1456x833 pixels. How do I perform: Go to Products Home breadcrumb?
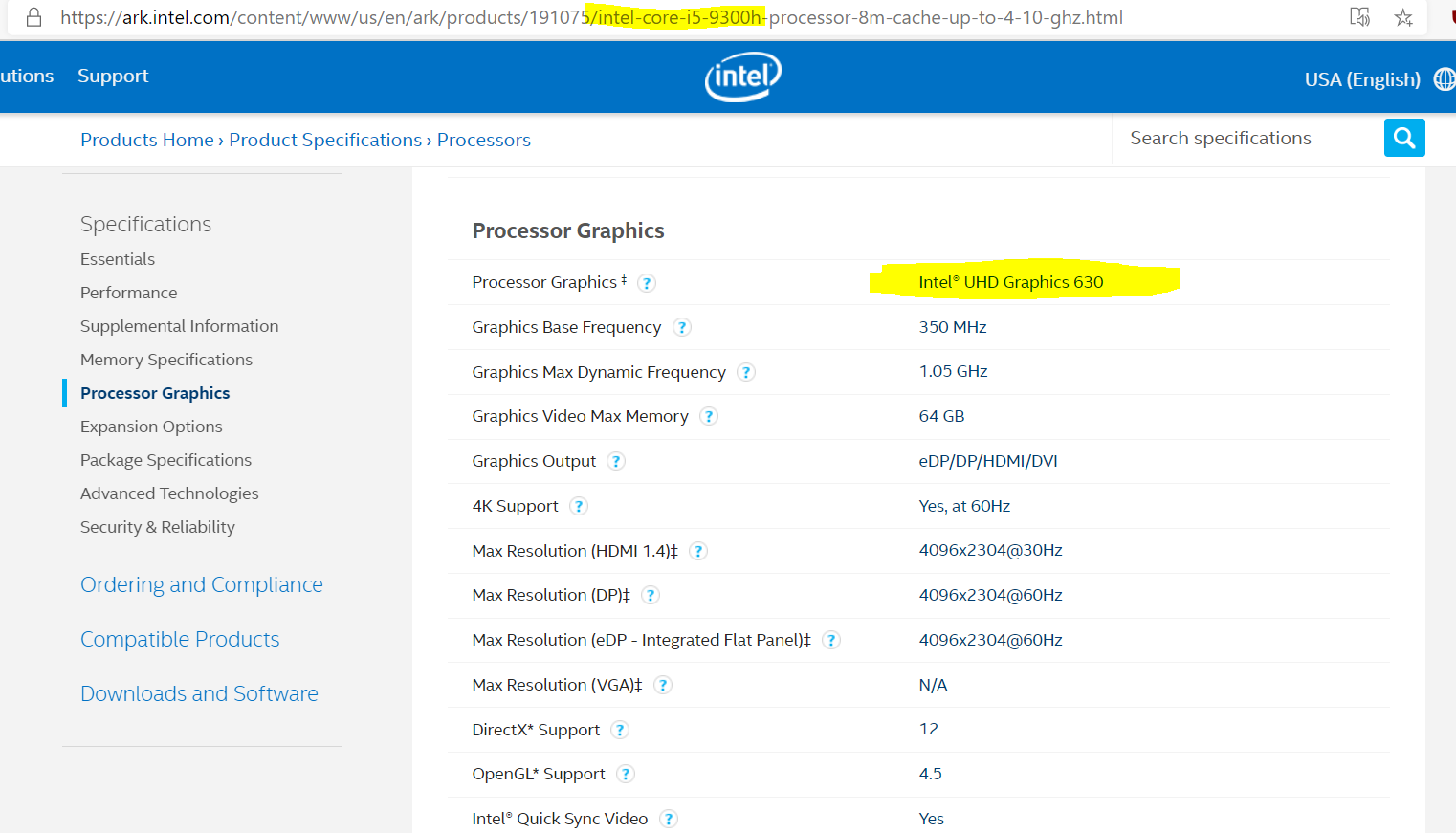tap(147, 140)
